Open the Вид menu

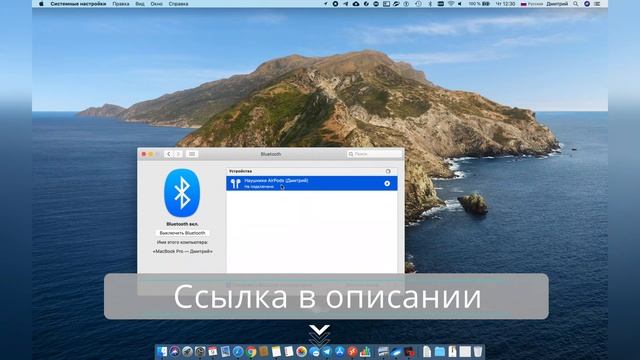coord(140,4)
